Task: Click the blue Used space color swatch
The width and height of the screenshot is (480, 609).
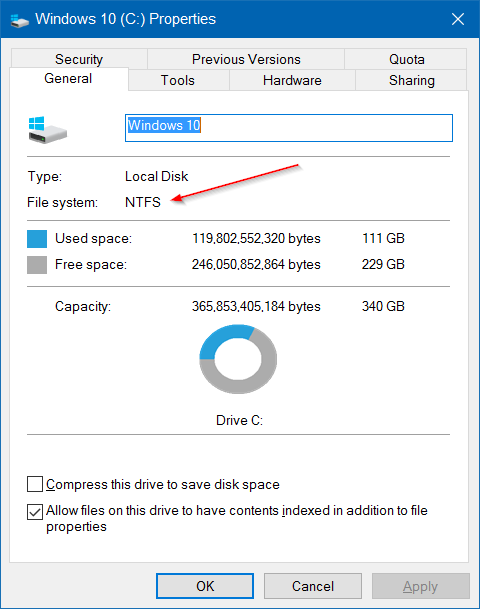Action: tap(37, 238)
